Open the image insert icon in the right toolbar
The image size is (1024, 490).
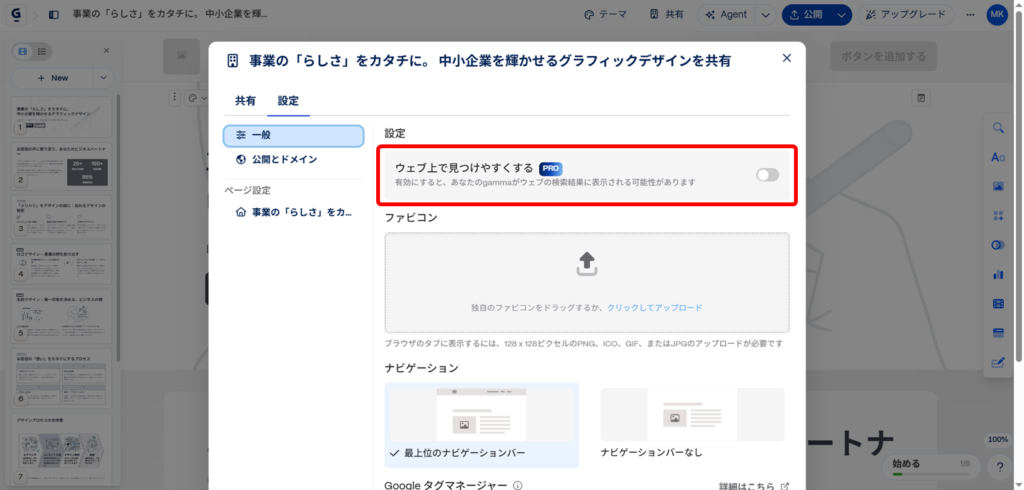pyautogui.click(x=997, y=186)
